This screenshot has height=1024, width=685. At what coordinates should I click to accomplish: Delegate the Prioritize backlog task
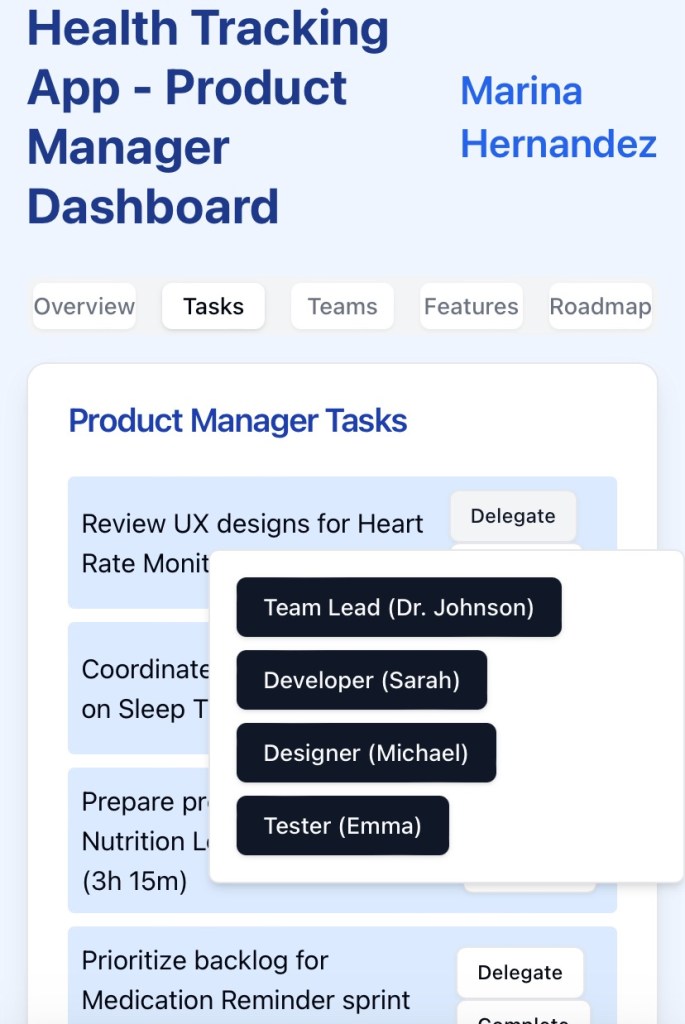click(519, 973)
